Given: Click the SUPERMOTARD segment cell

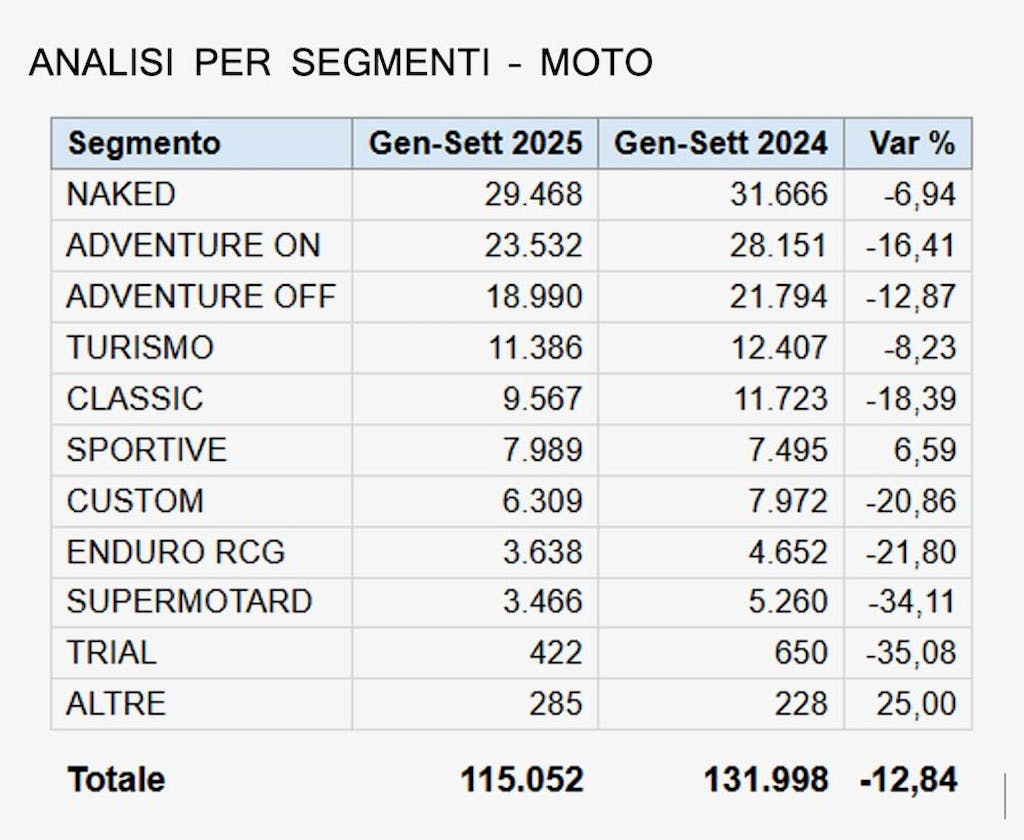Looking at the screenshot, I should point(189,602).
